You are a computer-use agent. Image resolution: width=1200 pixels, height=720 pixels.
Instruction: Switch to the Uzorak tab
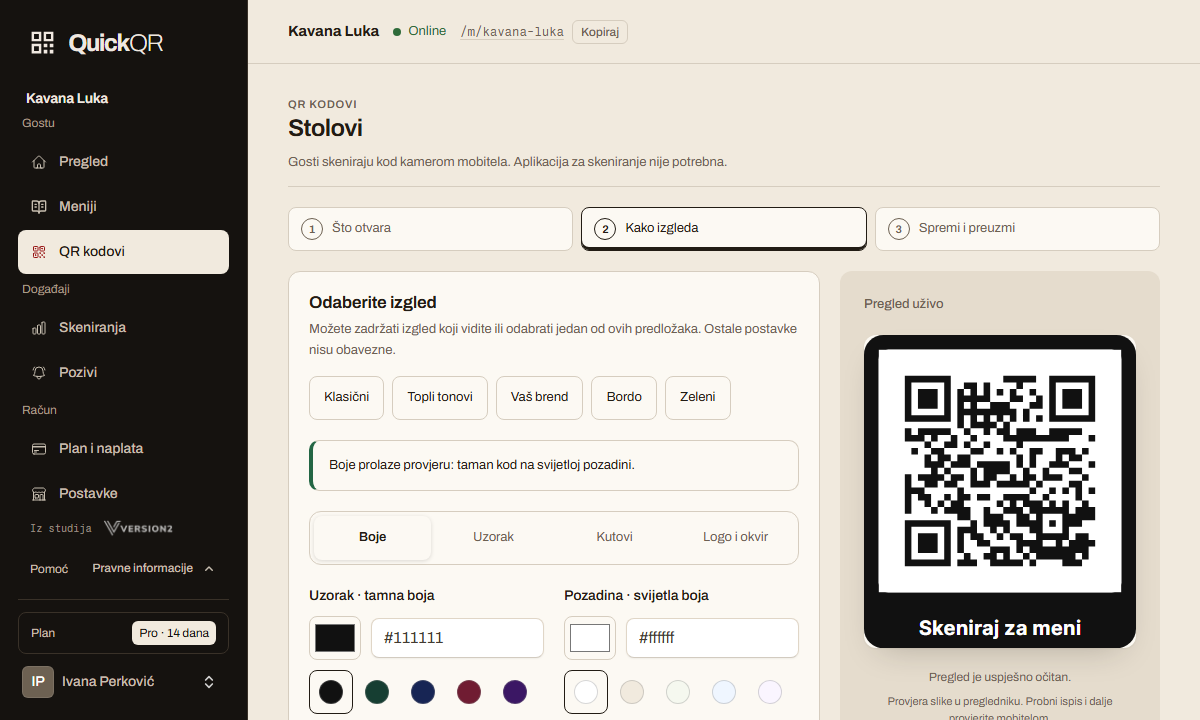pos(493,537)
